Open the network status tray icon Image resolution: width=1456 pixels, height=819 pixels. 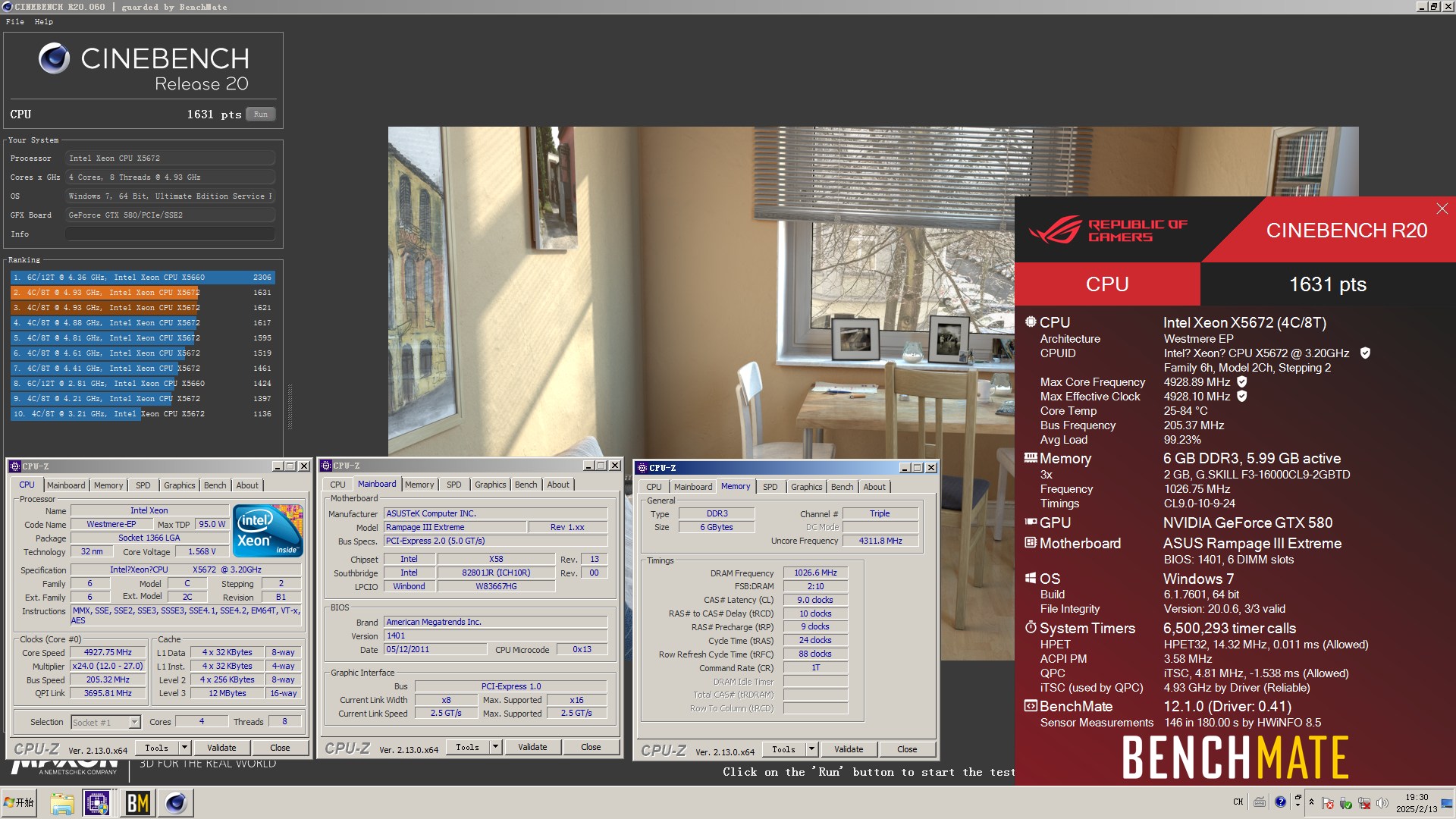(x=1364, y=803)
